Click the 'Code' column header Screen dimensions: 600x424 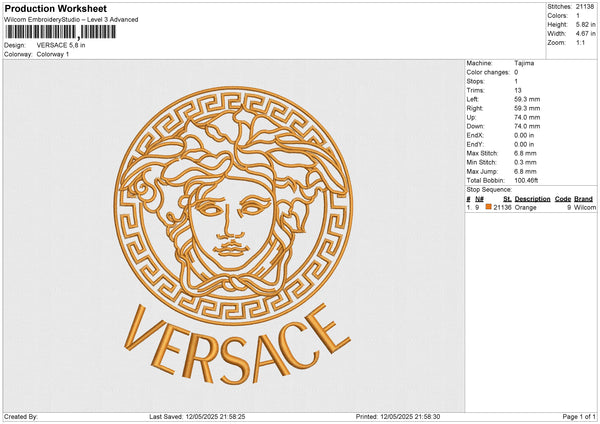[562, 199]
